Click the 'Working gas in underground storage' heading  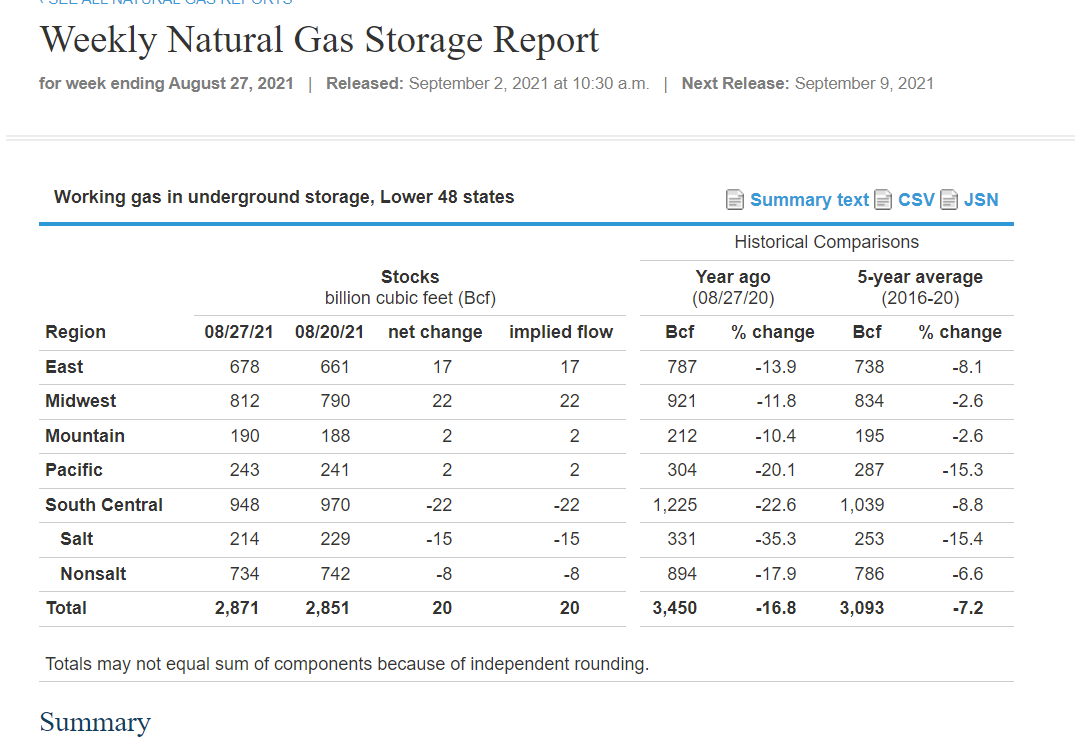pyautogui.click(x=284, y=197)
